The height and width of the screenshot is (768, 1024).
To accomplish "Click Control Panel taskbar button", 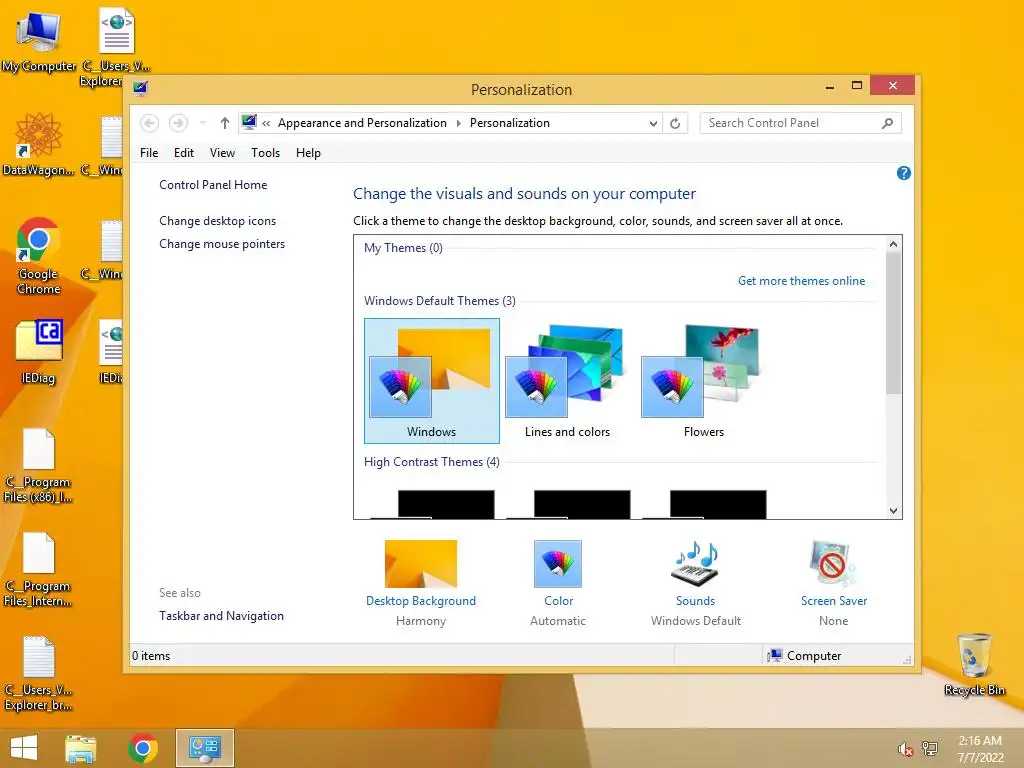I will point(204,748).
